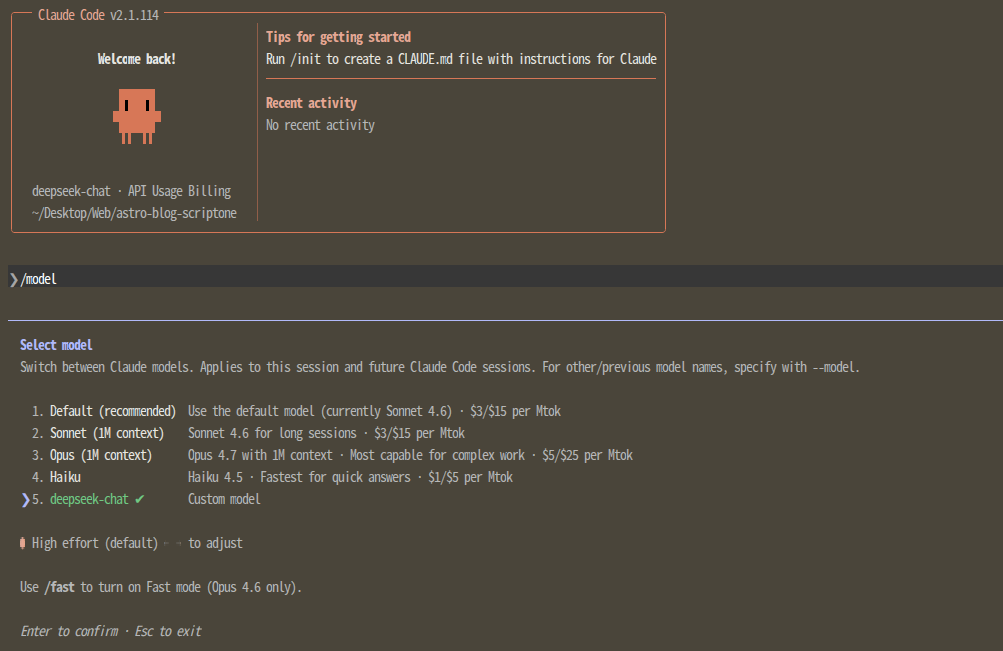Click the green checkmark beside deepseek-chat
This screenshot has width=1003, height=651.
pos(140,499)
